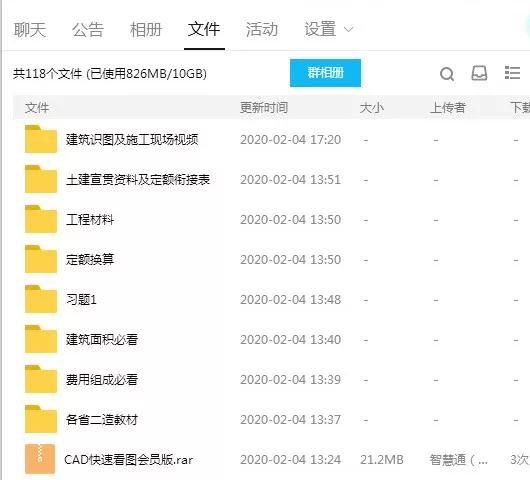Click the file count text 共118个文件
Viewport: 530px width, 480px height.
[x=48, y=73]
